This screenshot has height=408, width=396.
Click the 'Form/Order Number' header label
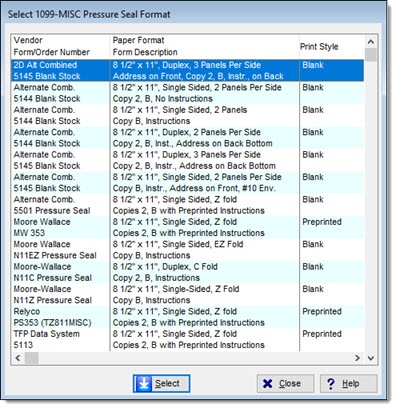coord(52,52)
